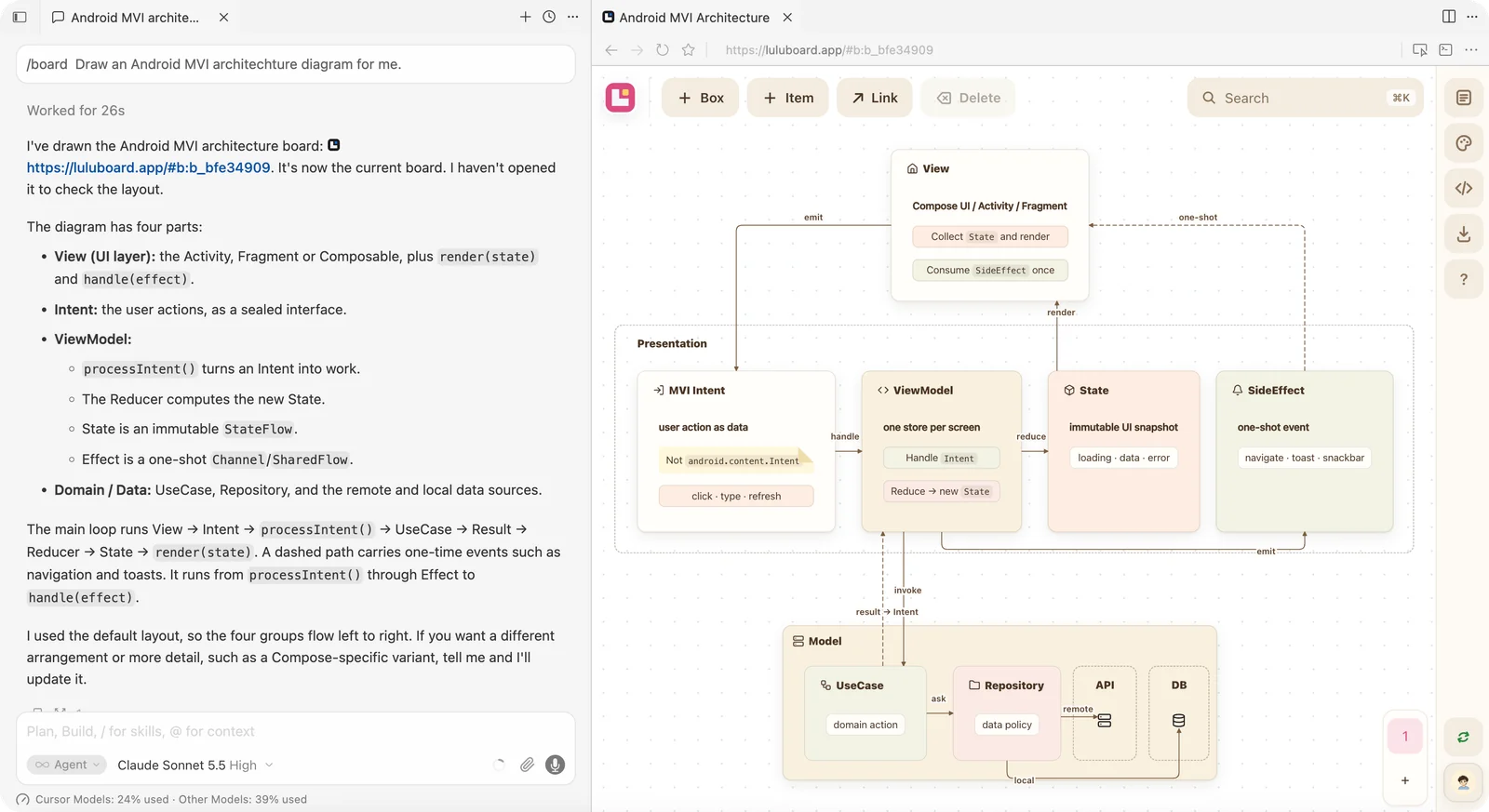This screenshot has width=1489, height=812.
Task: Click the download export icon
Action: [x=1464, y=233]
